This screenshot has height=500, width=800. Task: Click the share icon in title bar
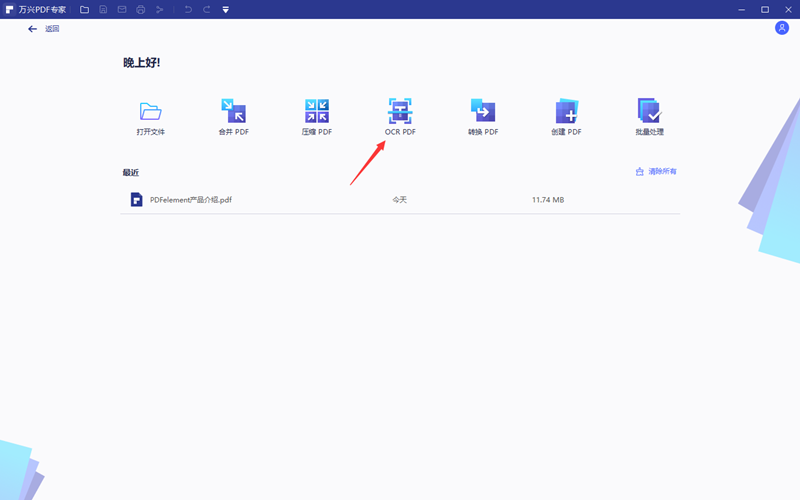[x=159, y=9]
